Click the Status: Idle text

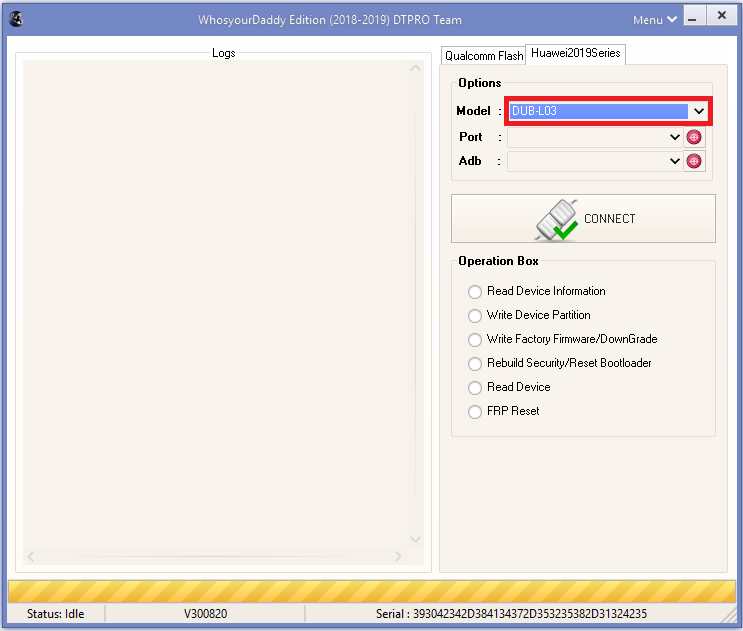click(x=55, y=614)
